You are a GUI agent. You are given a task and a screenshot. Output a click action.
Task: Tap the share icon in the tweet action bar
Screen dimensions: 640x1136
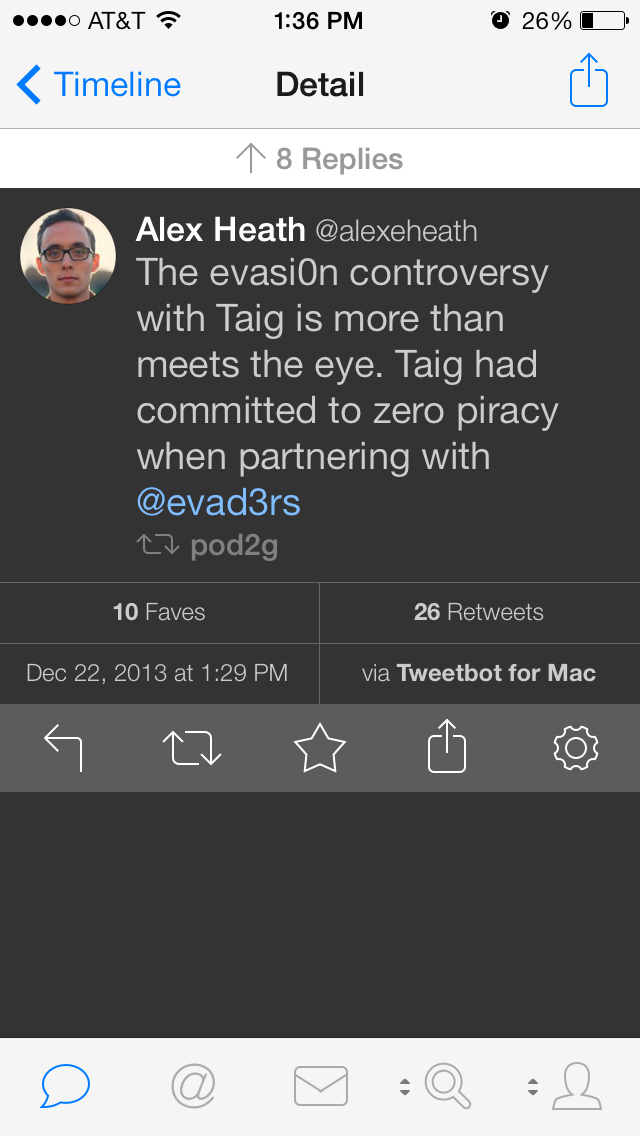447,747
